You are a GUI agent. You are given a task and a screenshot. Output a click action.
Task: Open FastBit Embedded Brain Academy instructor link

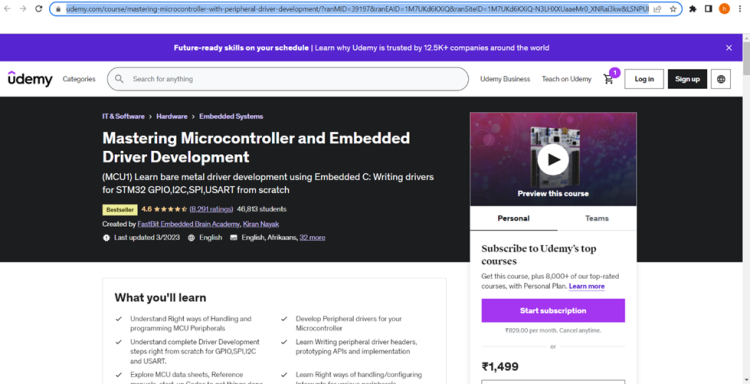(188, 224)
